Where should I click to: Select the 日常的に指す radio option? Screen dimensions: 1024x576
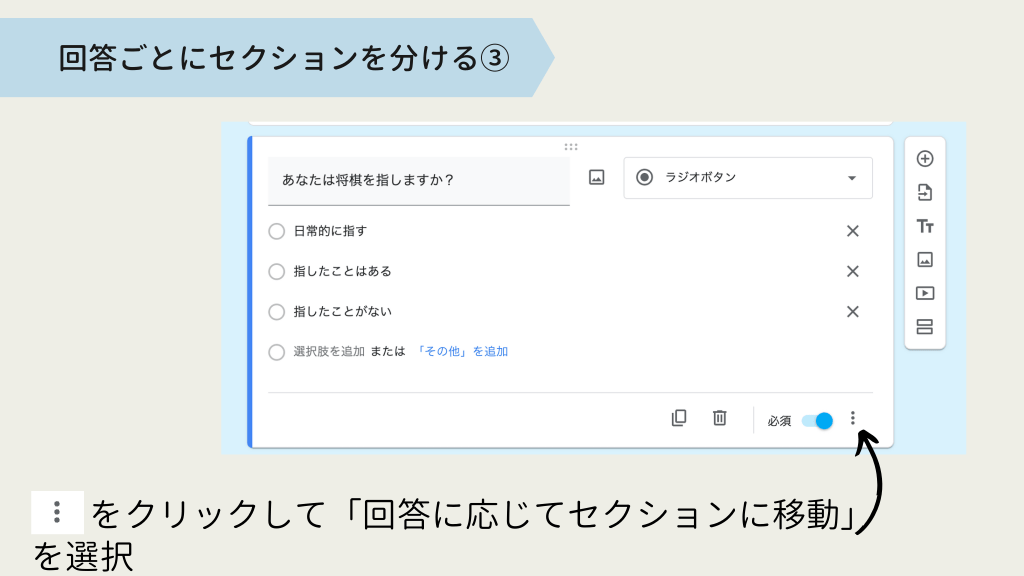pyautogui.click(x=277, y=231)
